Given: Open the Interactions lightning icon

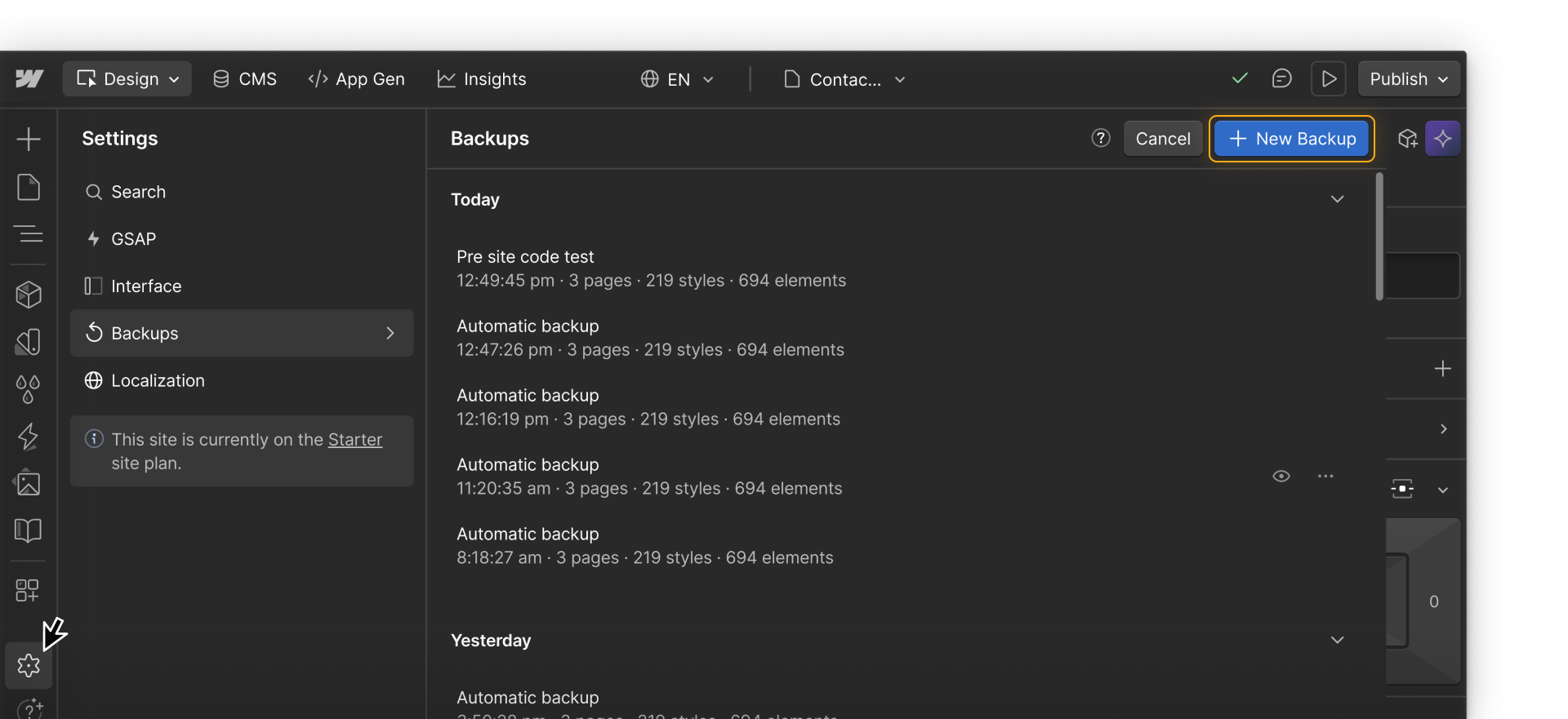Looking at the screenshot, I should coord(29,437).
